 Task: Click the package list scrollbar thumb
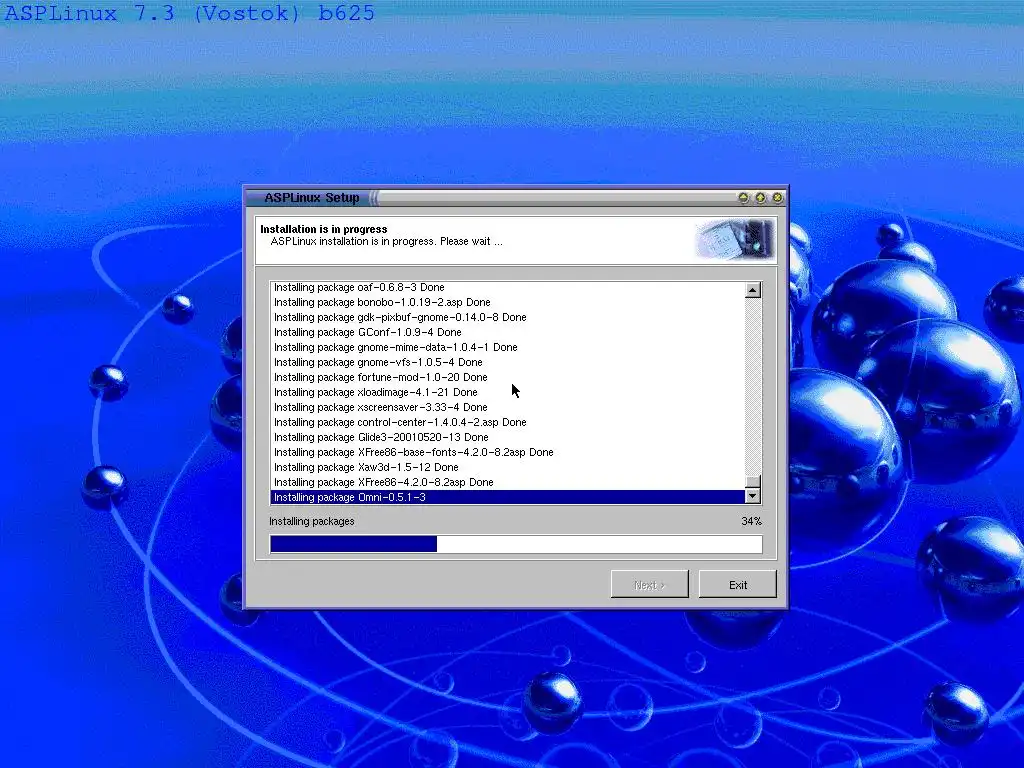(x=752, y=481)
